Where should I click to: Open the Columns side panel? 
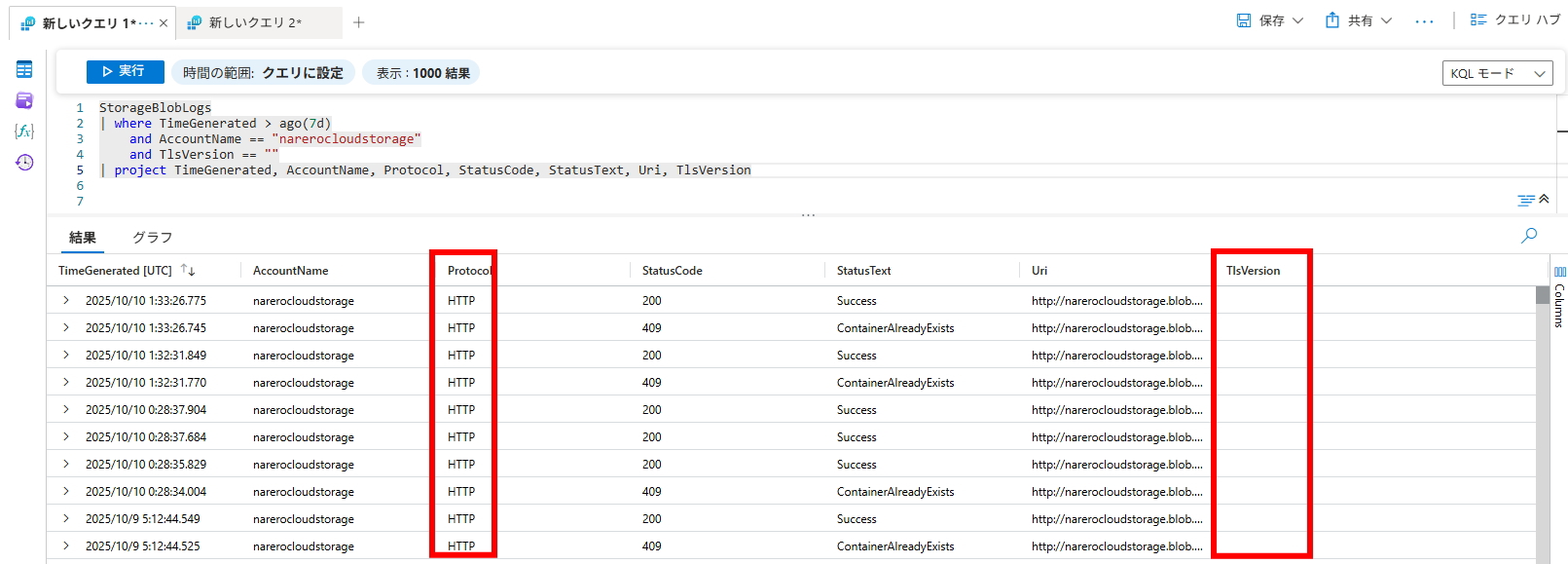click(1559, 297)
